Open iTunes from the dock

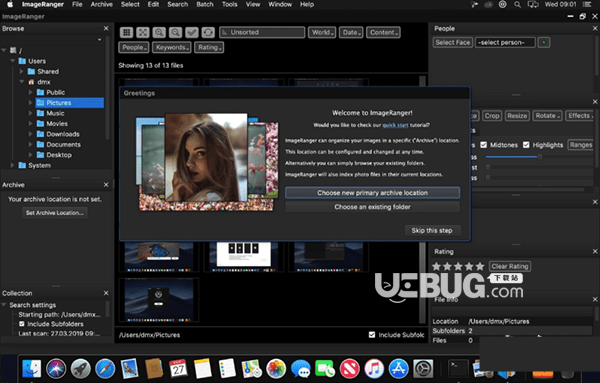click(374, 368)
